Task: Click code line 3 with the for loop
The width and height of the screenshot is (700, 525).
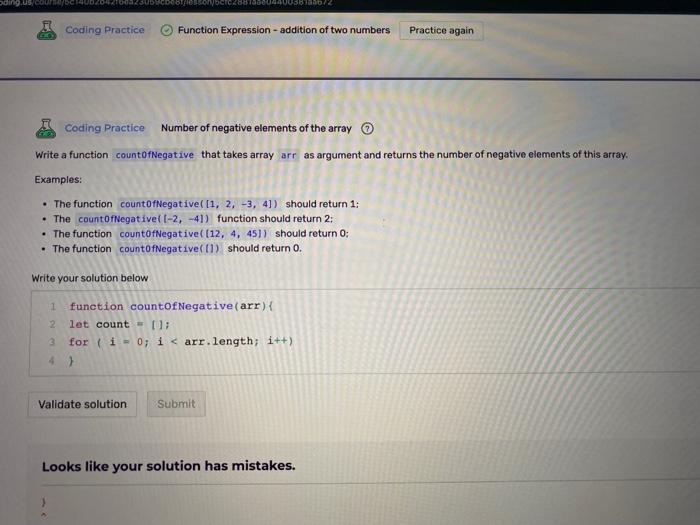Action: click(x=181, y=342)
